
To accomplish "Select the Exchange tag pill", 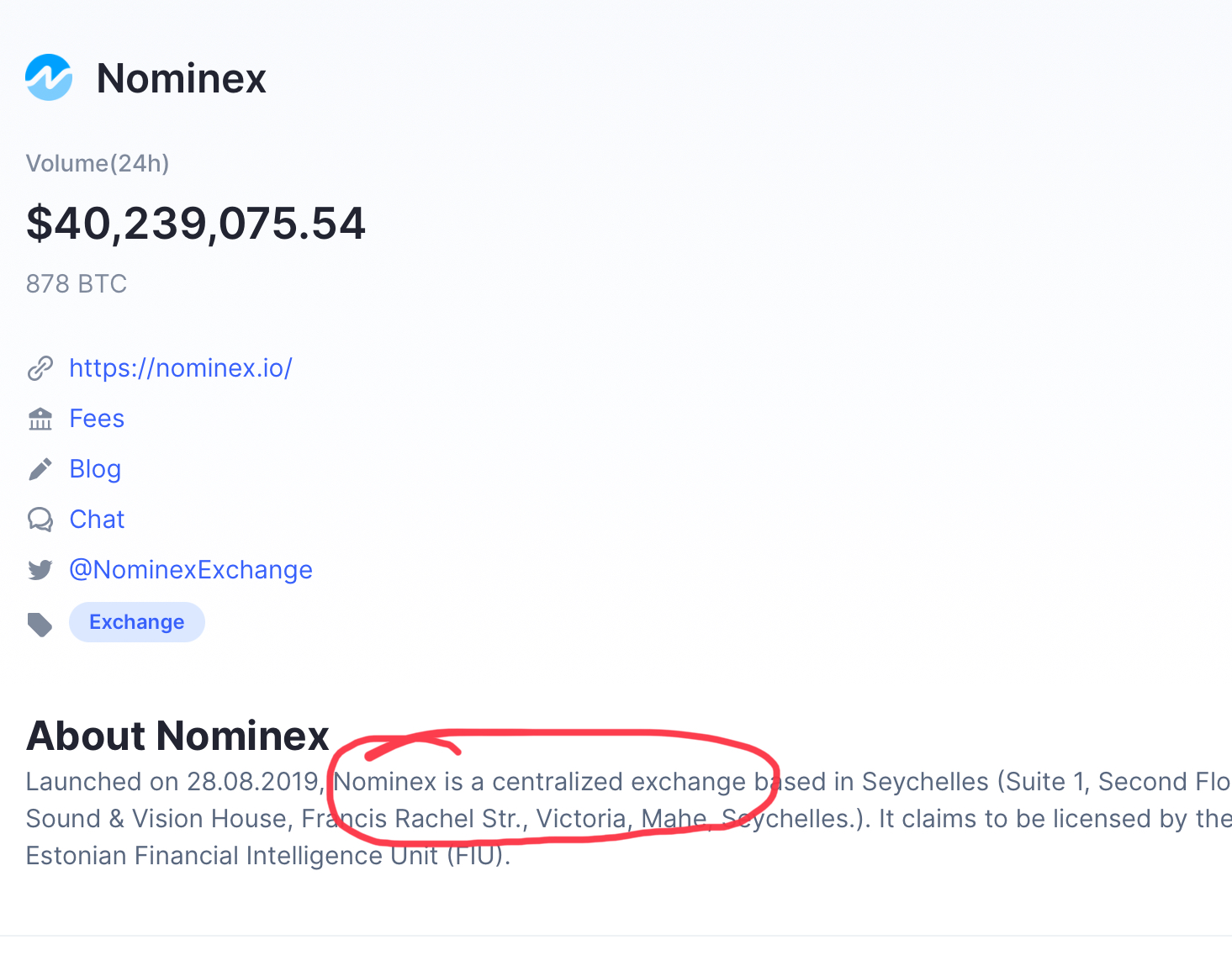I will click(137, 622).
